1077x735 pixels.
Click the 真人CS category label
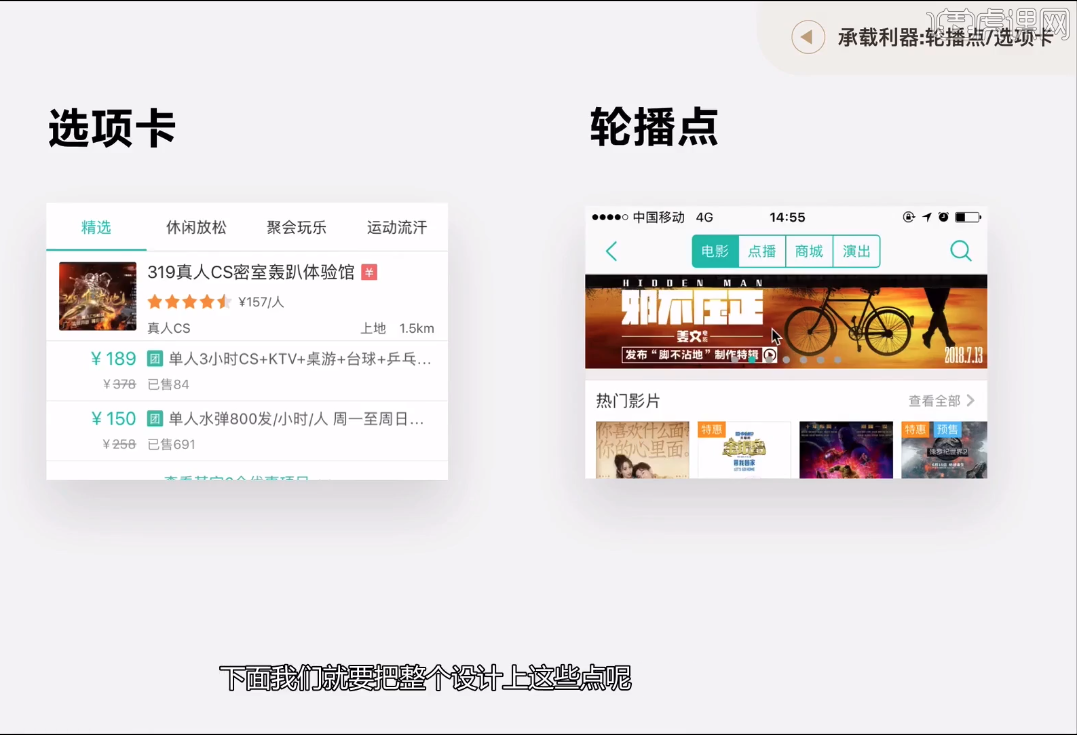click(169, 328)
